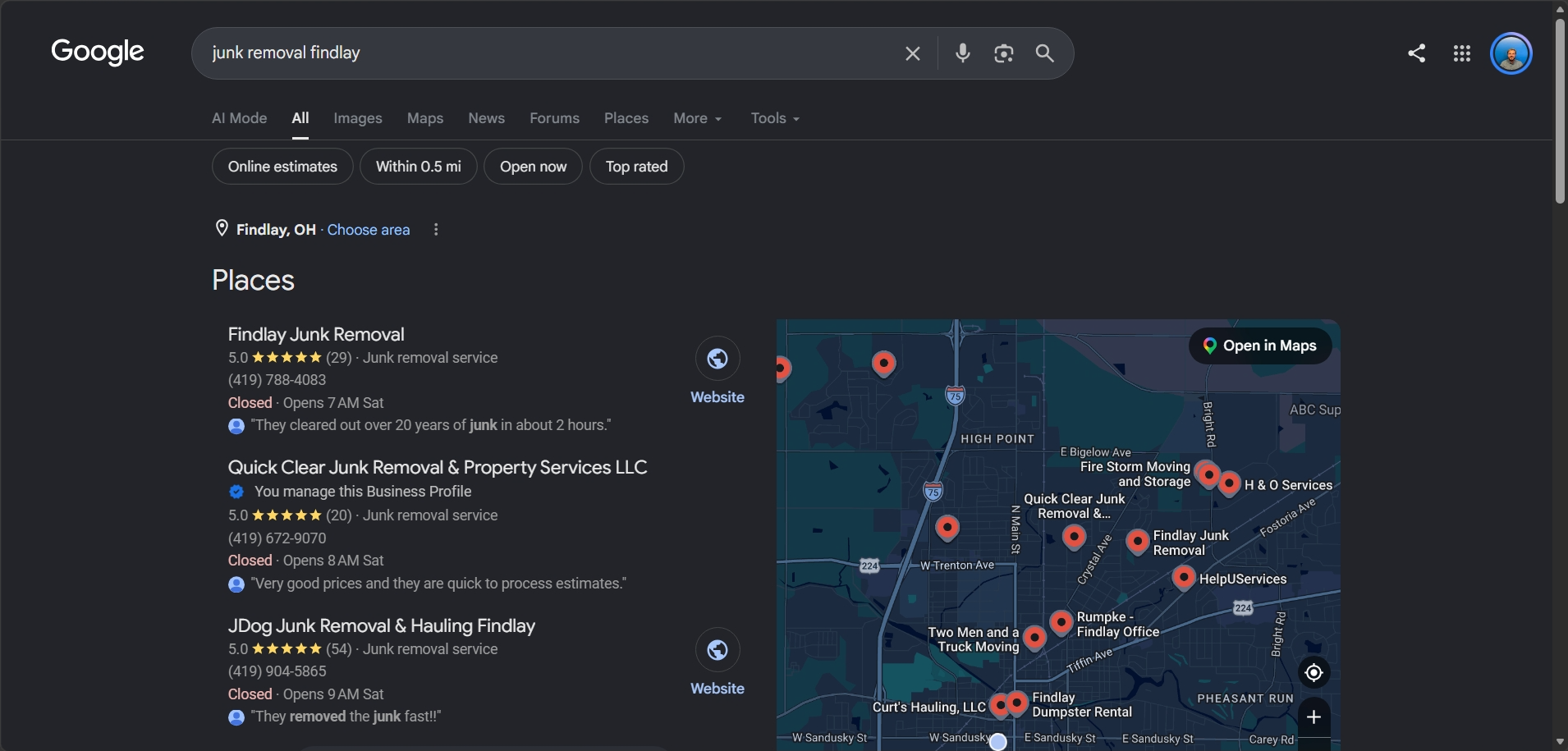Switch to the Forums tab
Image resolution: width=1568 pixels, height=751 pixels.
(555, 118)
